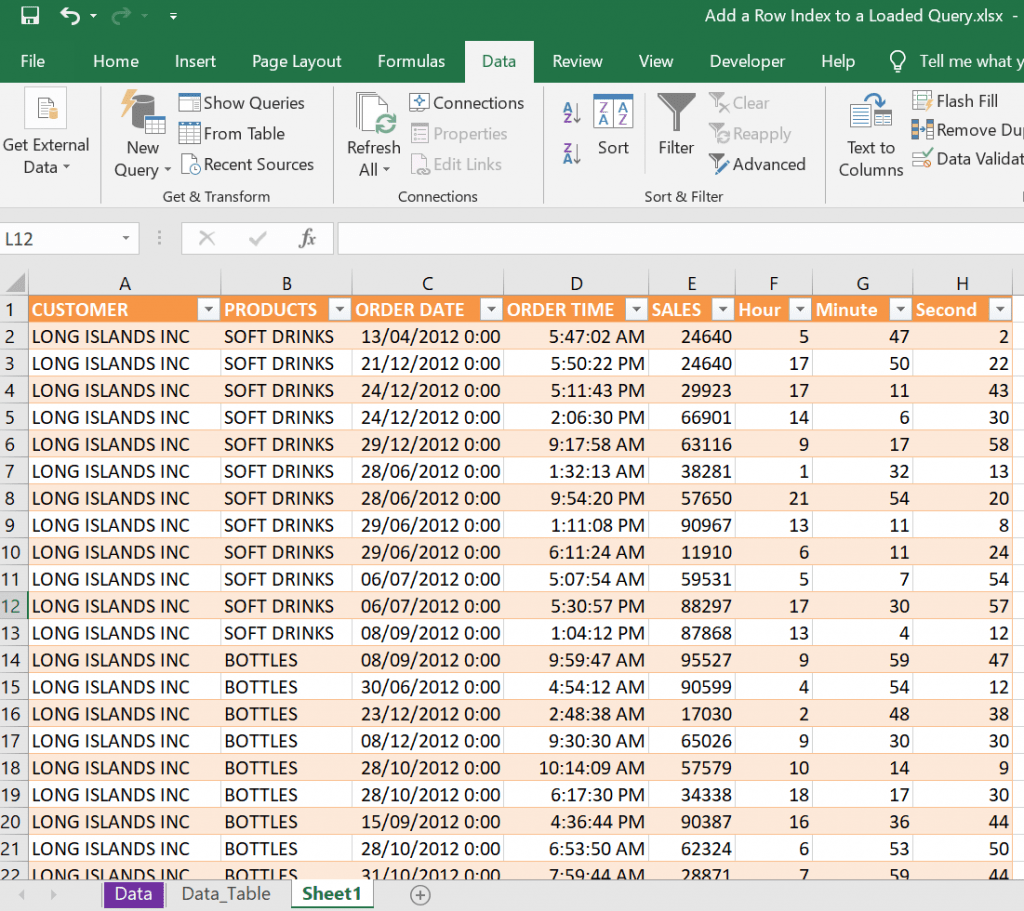Use the Flash Fill icon
The height and width of the screenshot is (911, 1024).
click(922, 101)
